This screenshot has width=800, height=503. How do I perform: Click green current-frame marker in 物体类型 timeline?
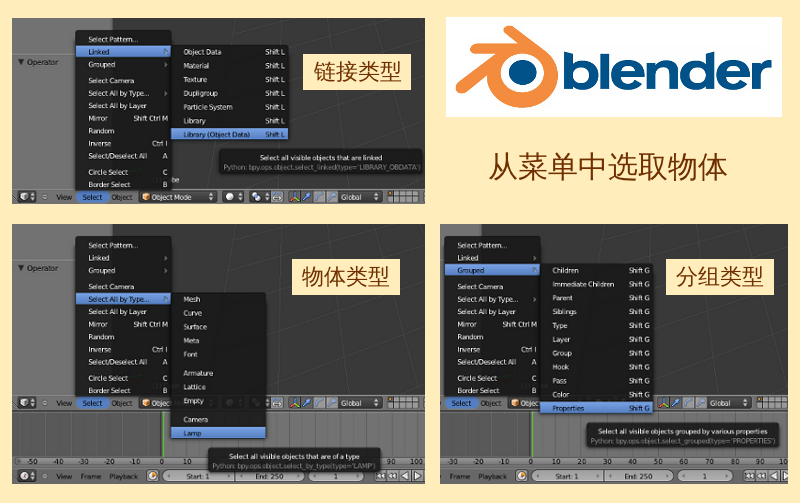[163, 434]
